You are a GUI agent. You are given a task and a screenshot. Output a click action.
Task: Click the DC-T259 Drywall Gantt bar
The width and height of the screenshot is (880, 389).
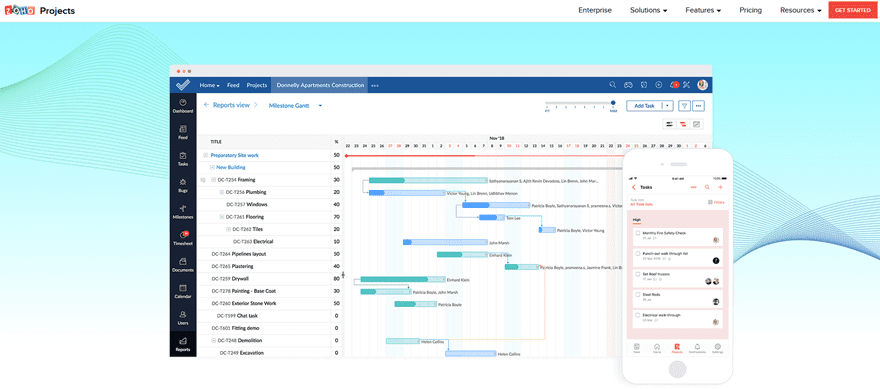[402, 279]
